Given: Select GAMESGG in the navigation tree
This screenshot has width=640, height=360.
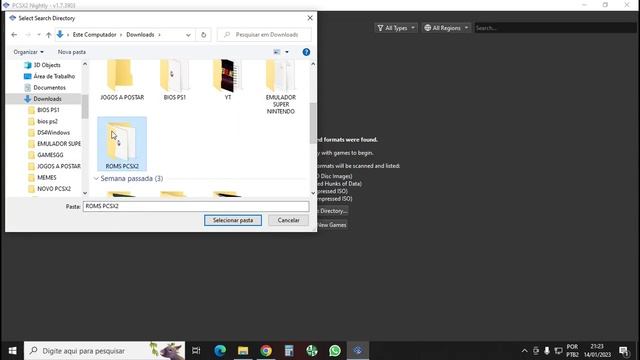Looking at the screenshot, I should tap(45, 155).
